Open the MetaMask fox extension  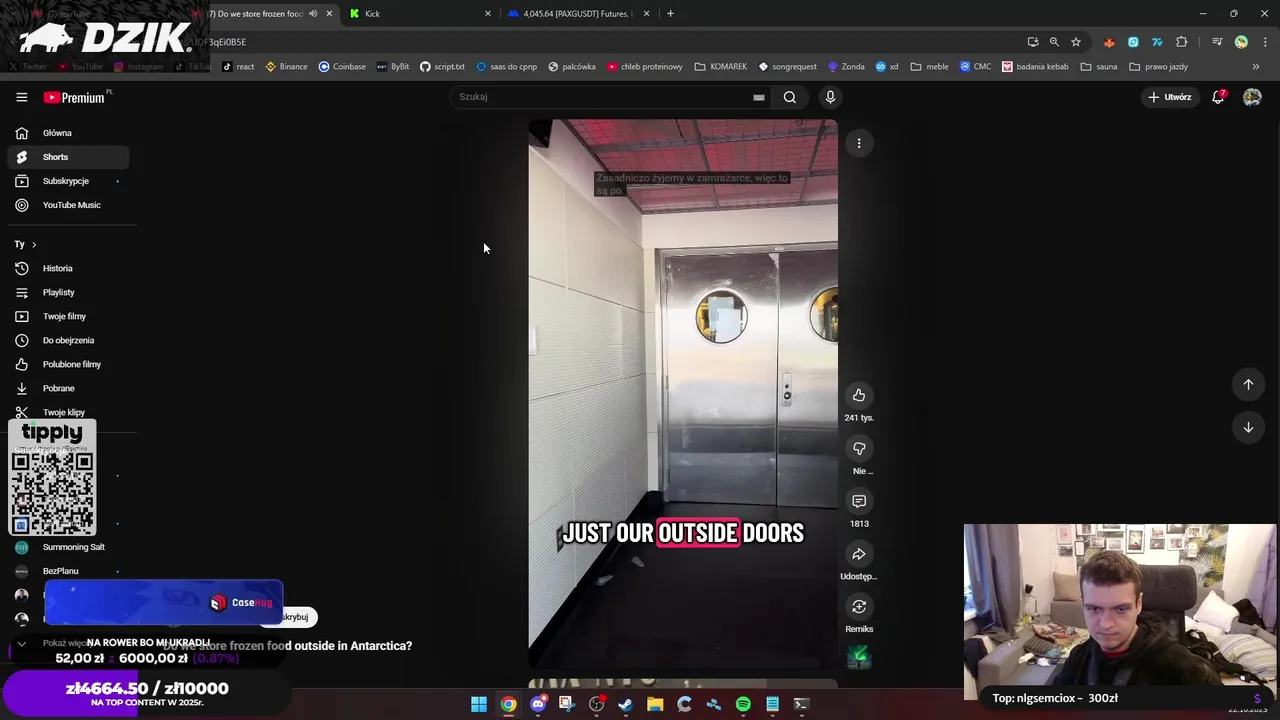pyautogui.click(x=1109, y=42)
